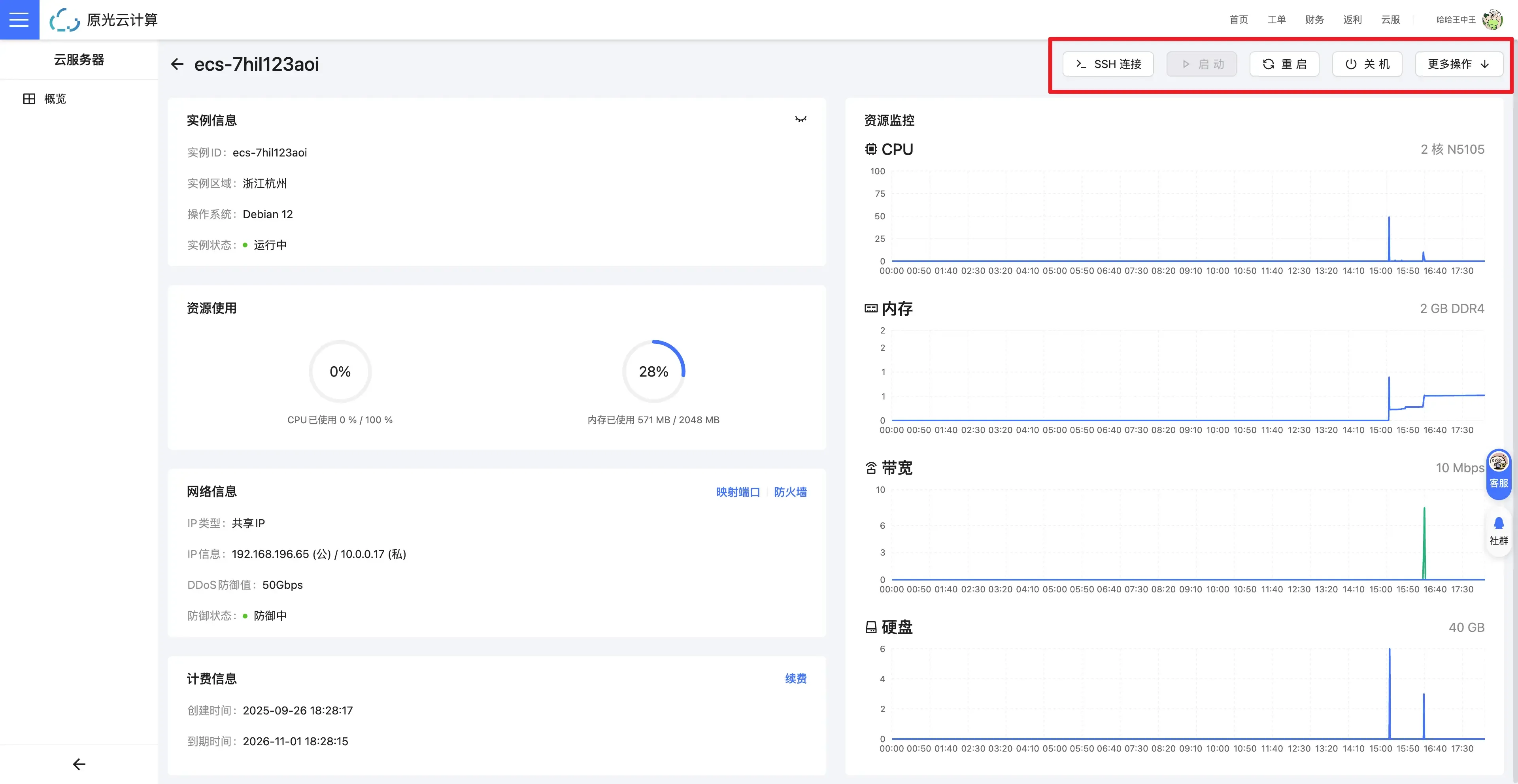The width and height of the screenshot is (1518, 784).
Task: Click the 映射端口 link
Action: point(738,492)
